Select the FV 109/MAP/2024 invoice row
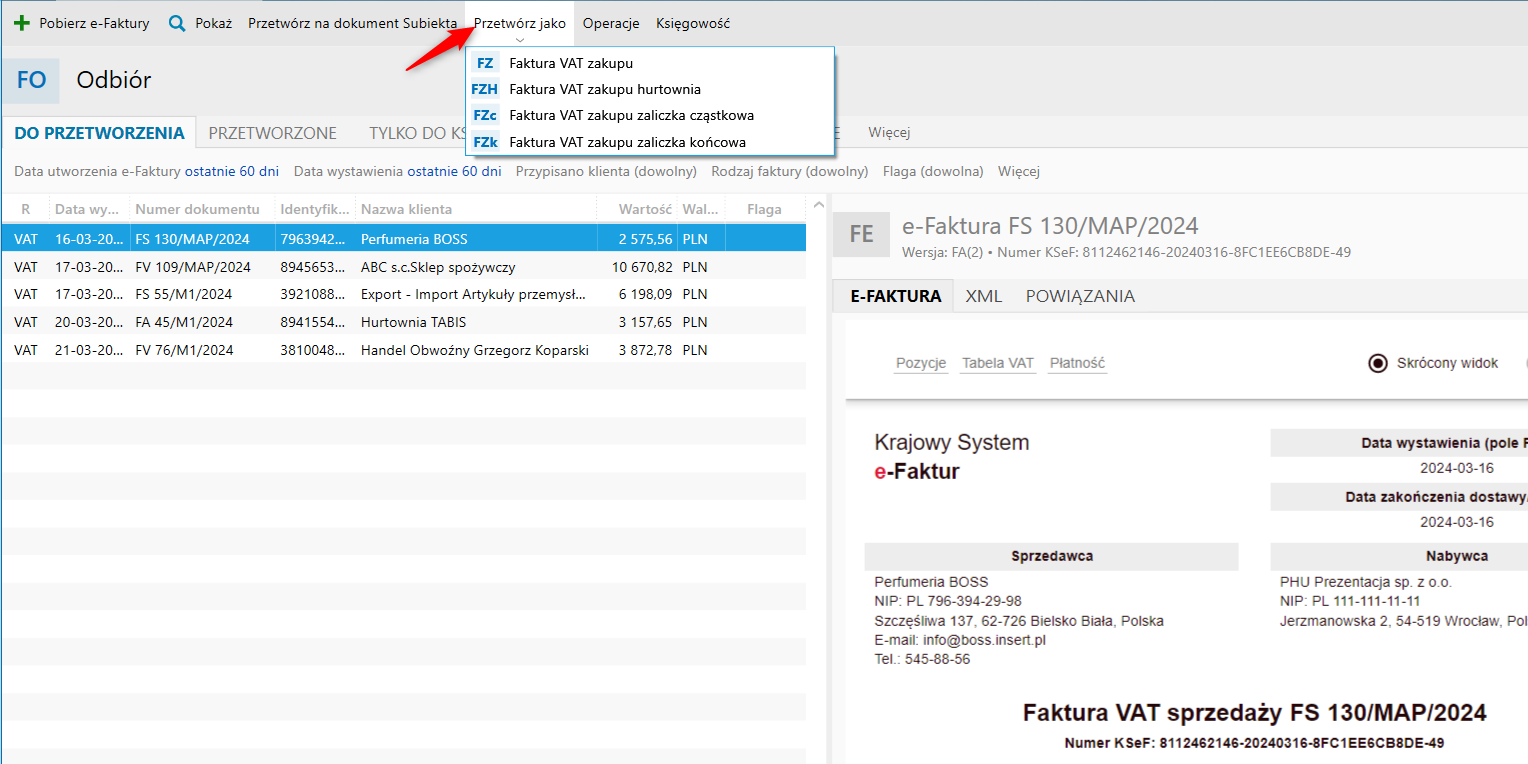Image resolution: width=1528 pixels, height=764 pixels. pos(403,267)
